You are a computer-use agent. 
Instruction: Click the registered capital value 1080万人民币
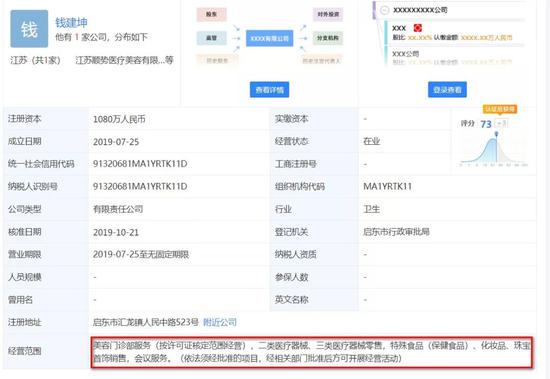click(119, 119)
